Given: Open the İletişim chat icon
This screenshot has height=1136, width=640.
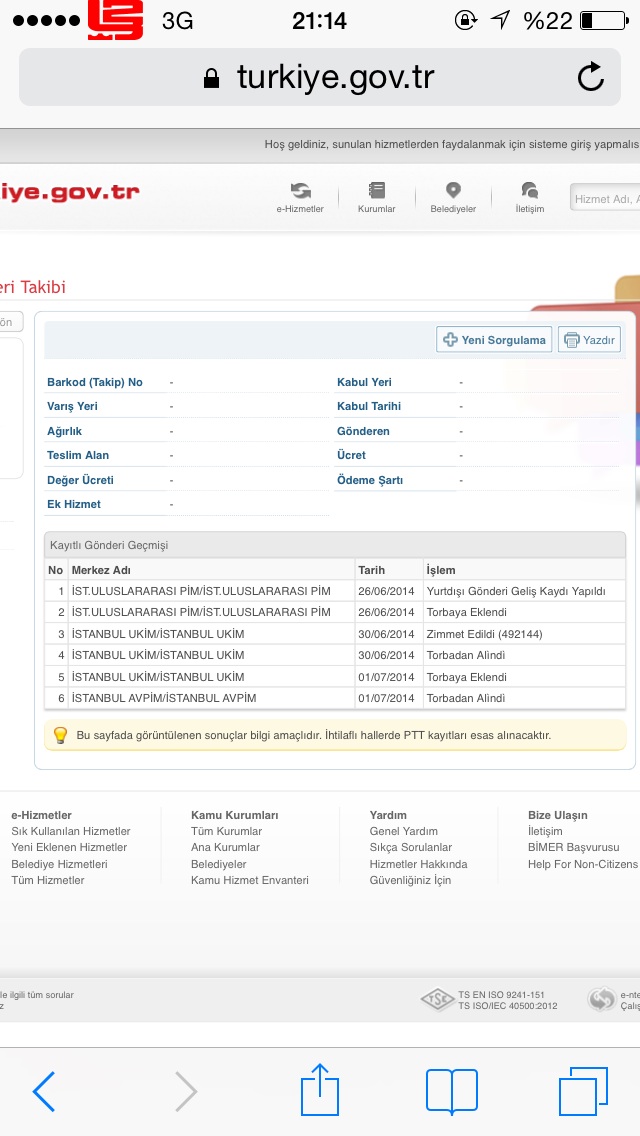Looking at the screenshot, I should click(x=530, y=198).
